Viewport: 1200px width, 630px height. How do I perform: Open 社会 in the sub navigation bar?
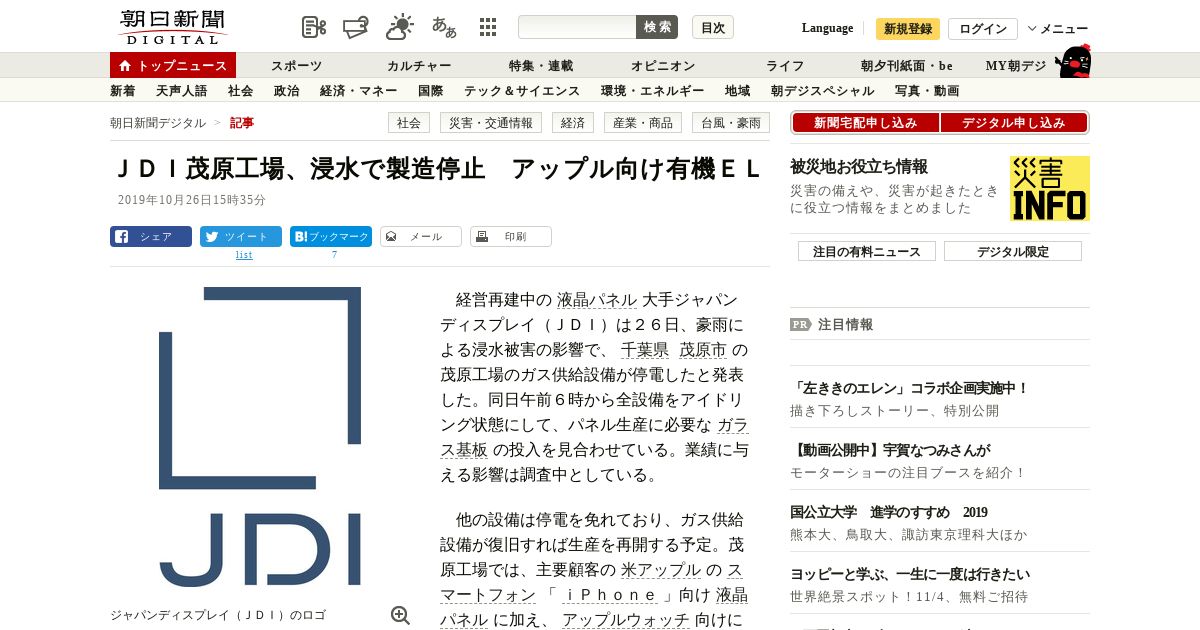click(240, 91)
